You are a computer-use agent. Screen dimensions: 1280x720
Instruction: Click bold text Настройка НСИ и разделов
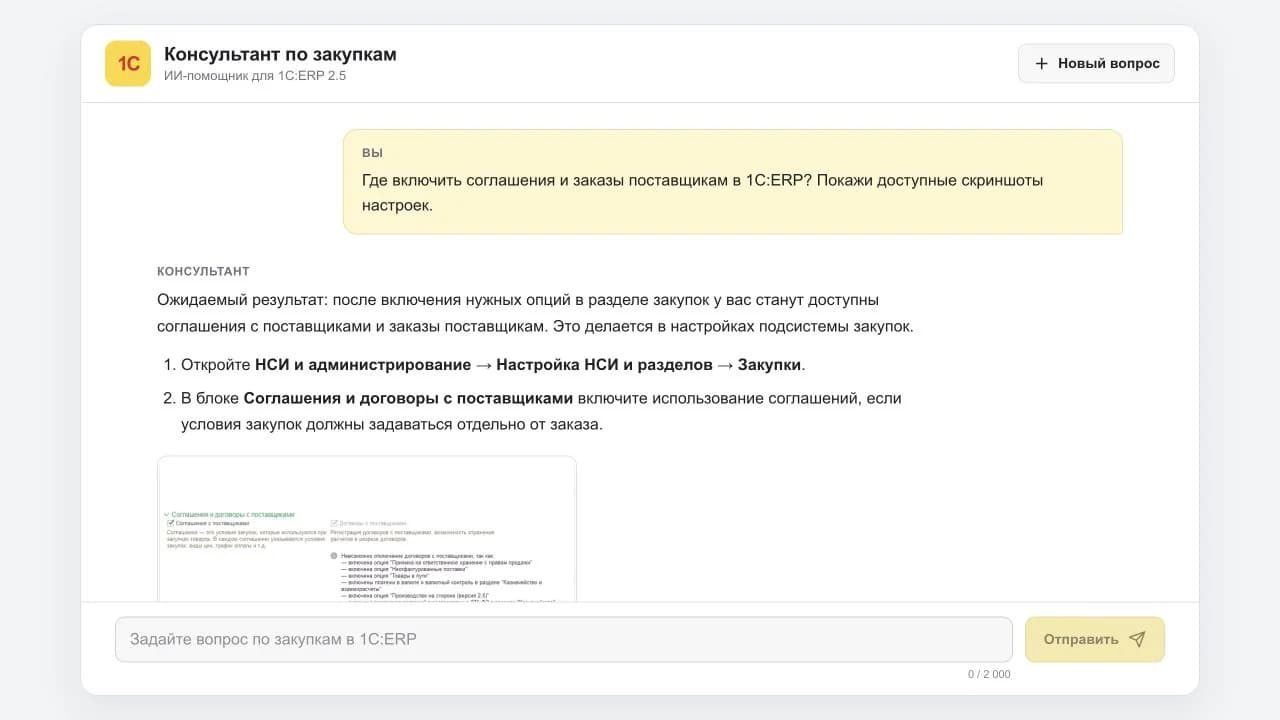pyautogui.click(x=604, y=365)
